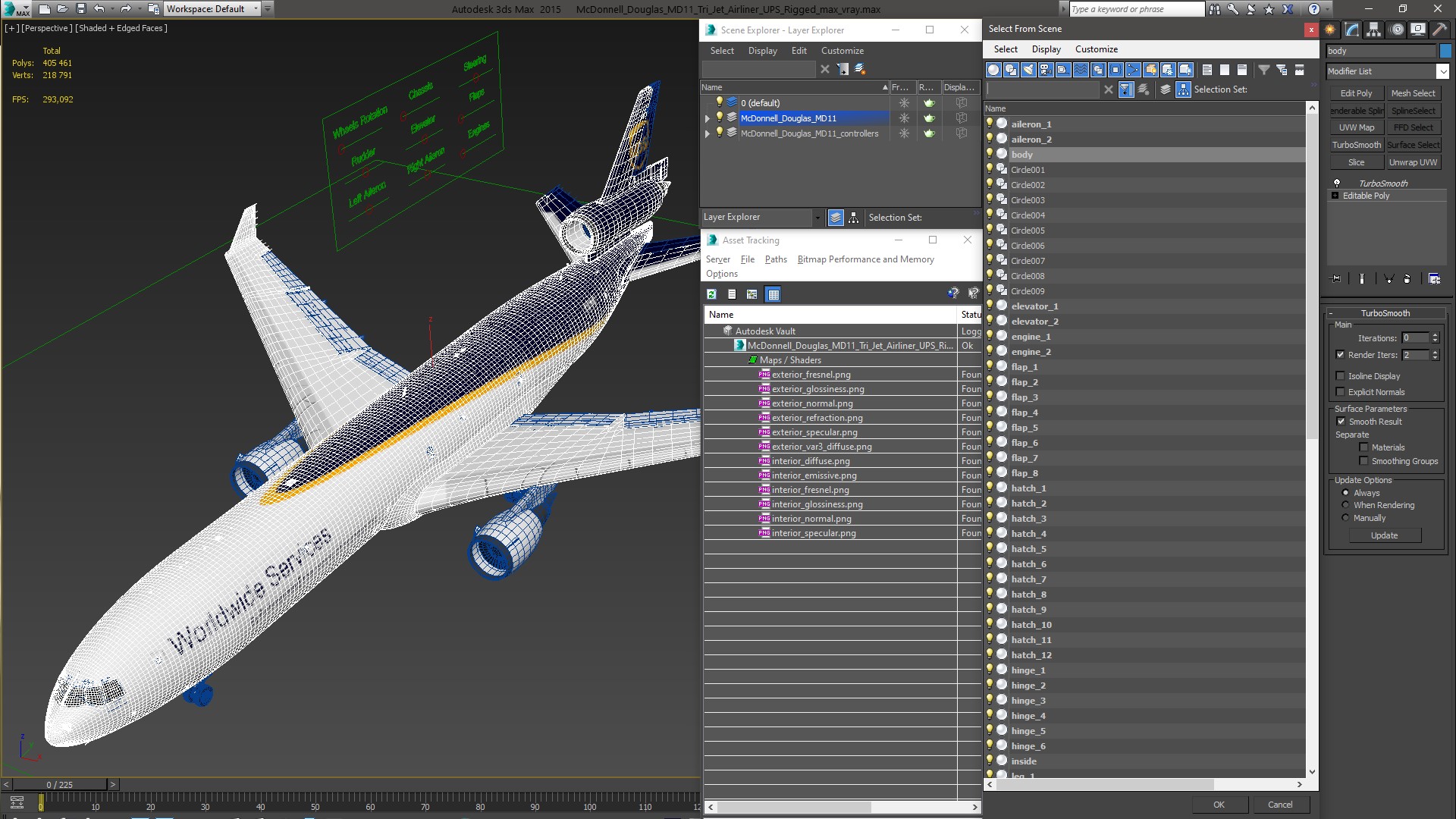Viewport: 1456px width, 819px height.
Task: Click the Update button in TurboSmooth
Action: [1384, 535]
